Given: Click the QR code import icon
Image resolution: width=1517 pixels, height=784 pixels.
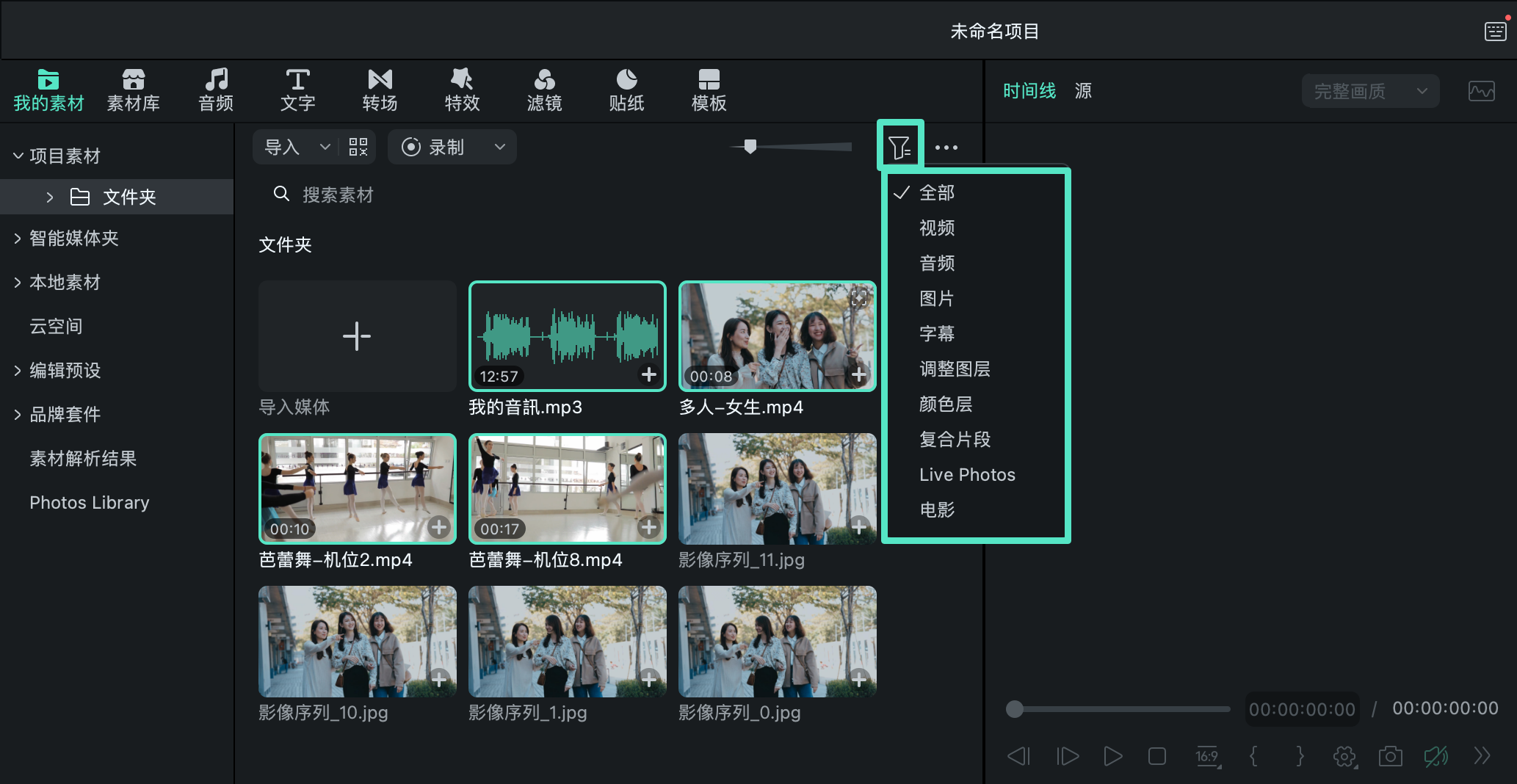Looking at the screenshot, I should click(x=358, y=147).
